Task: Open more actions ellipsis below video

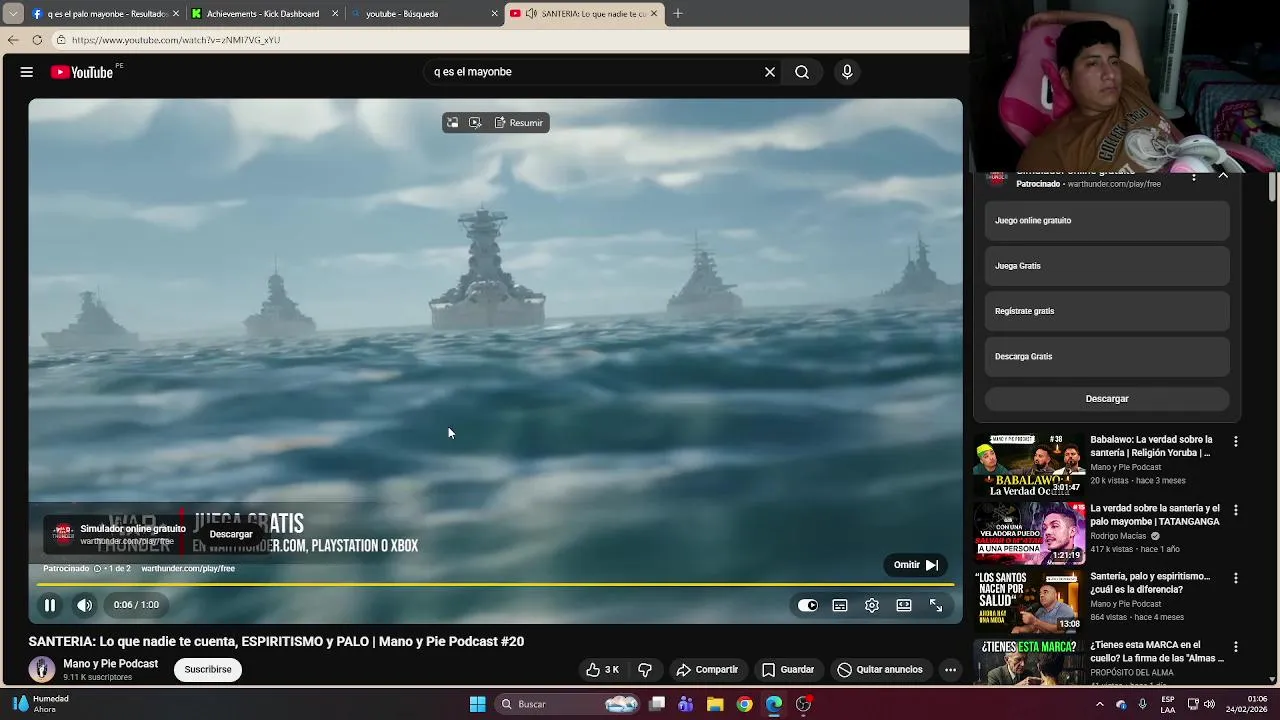Action: (950, 670)
